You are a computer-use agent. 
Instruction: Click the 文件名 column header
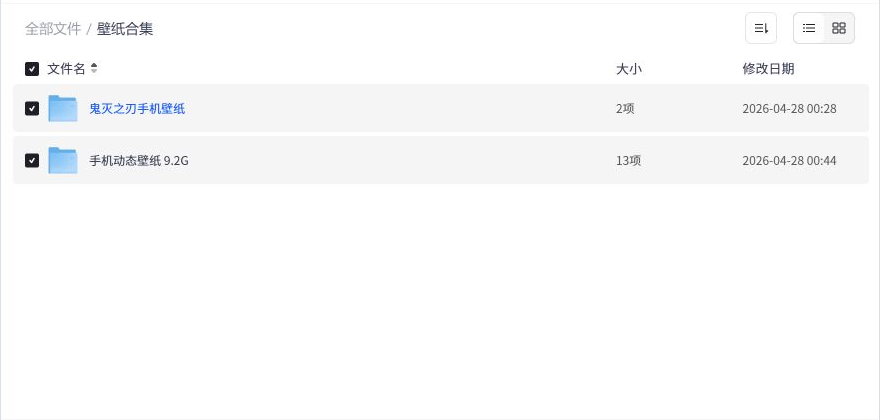(x=66, y=69)
